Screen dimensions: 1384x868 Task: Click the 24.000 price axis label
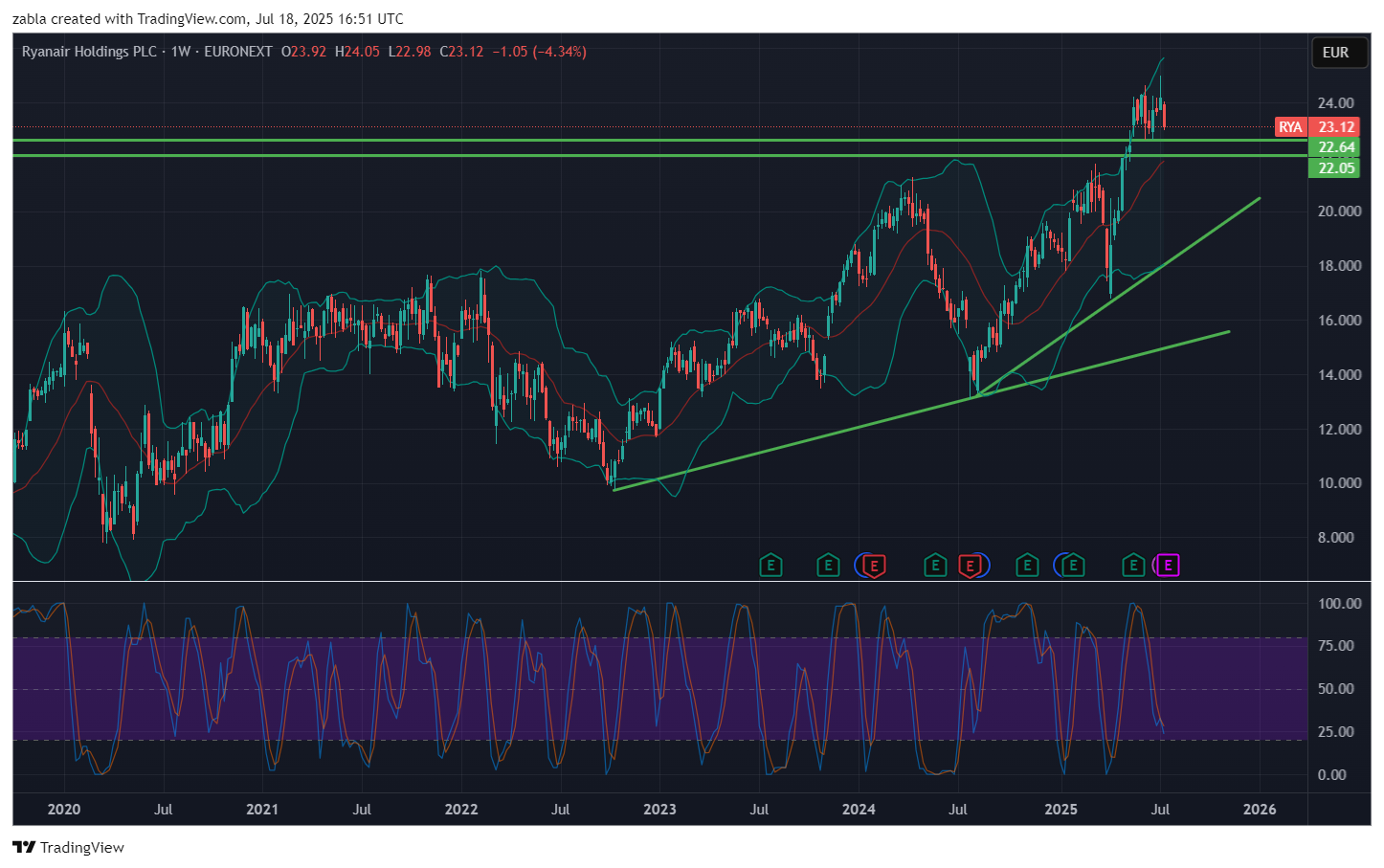tap(1335, 103)
